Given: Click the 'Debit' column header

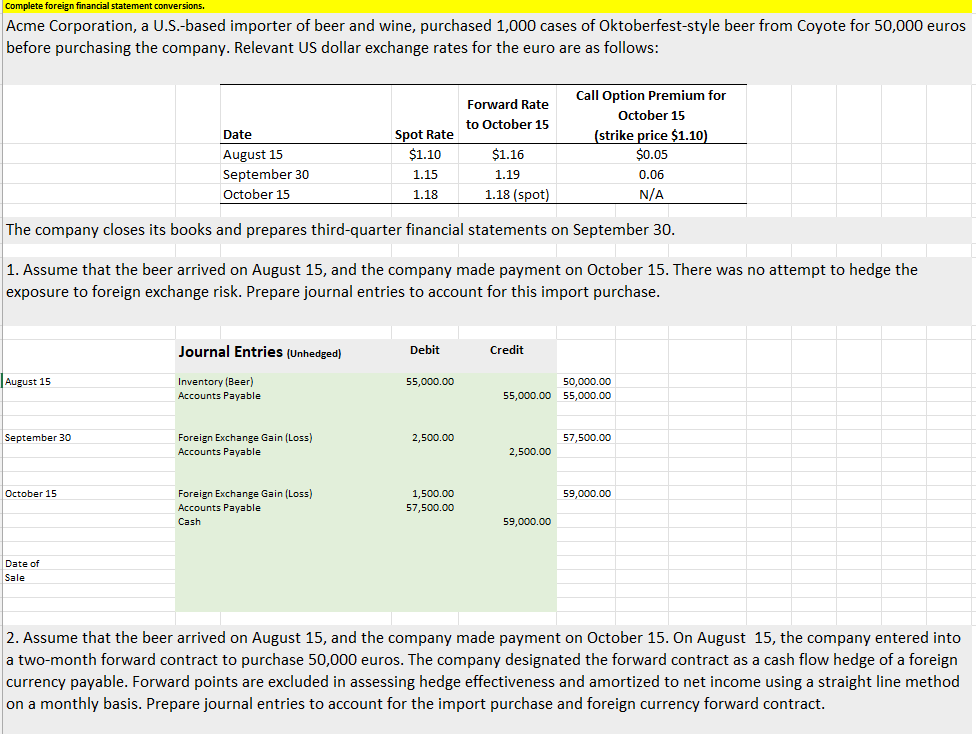Looking at the screenshot, I should tap(425, 350).
